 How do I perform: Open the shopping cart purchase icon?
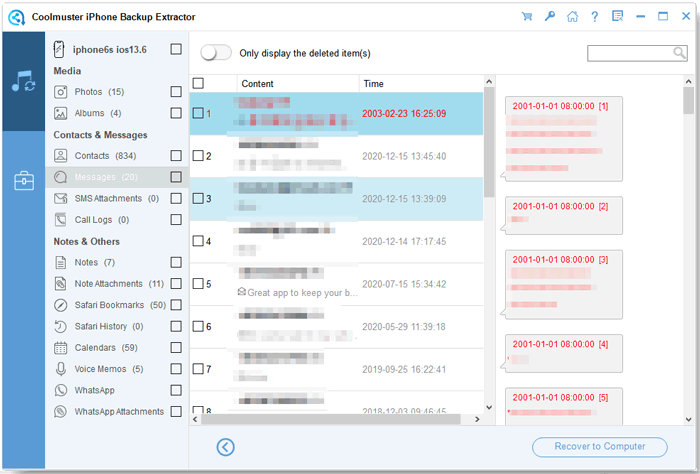click(x=527, y=17)
